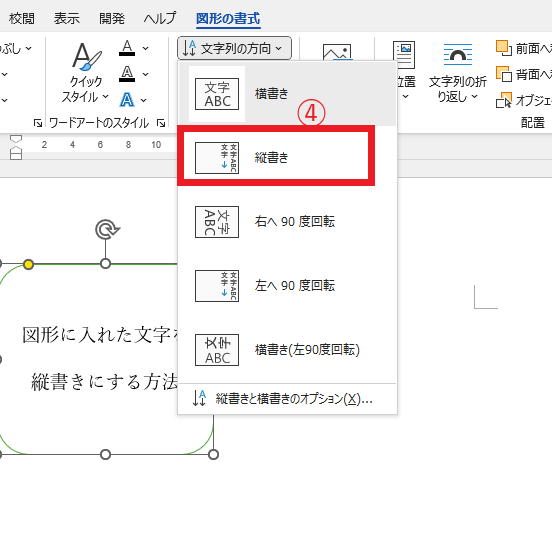Apply text fill color icon
This screenshot has width=552, height=540.
[x=127, y=48]
